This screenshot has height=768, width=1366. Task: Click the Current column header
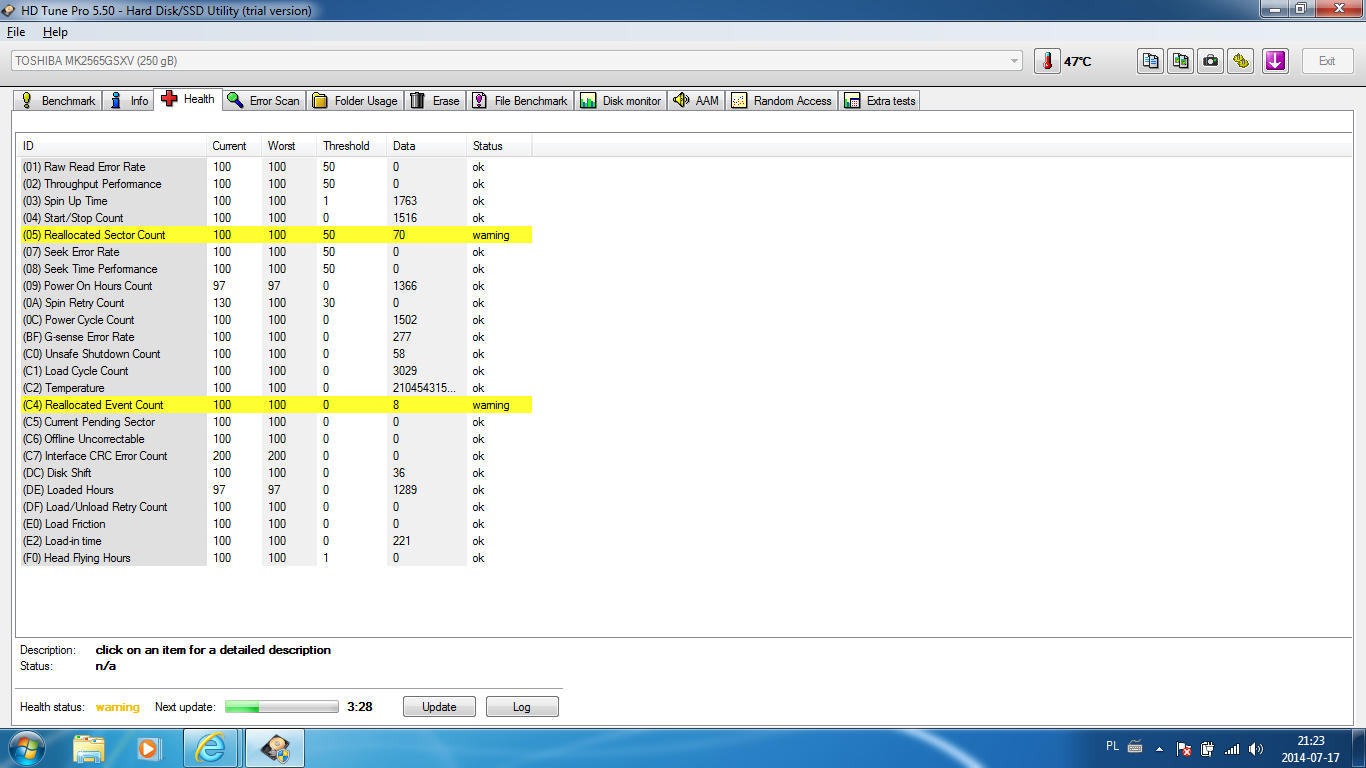point(234,146)
